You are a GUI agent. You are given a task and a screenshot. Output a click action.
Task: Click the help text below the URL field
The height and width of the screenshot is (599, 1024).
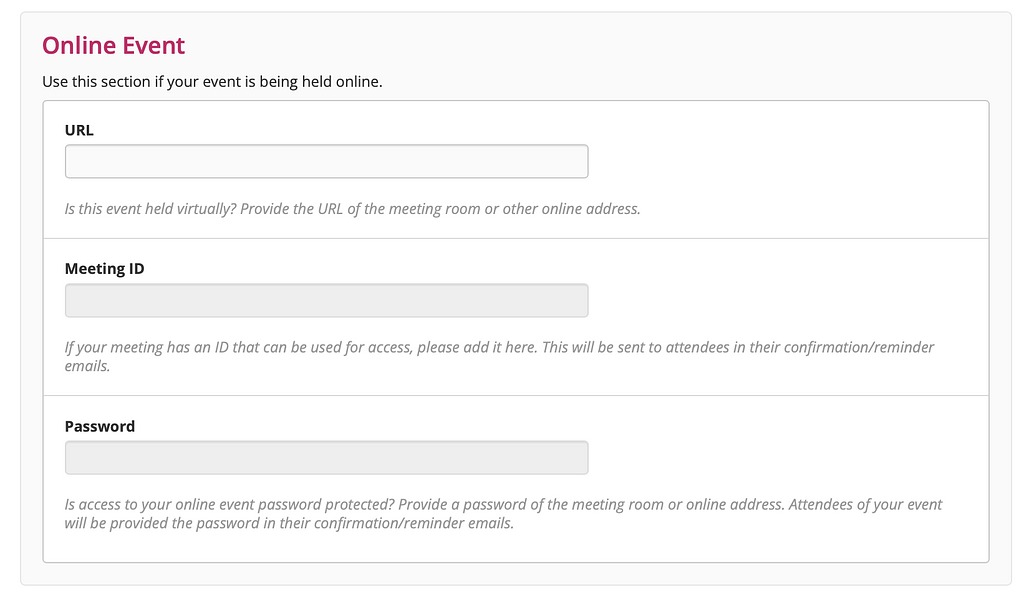(x=352, y=209)
